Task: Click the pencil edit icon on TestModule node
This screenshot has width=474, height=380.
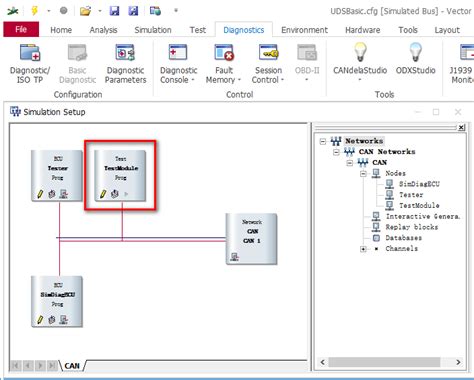Action: point(103,193)
